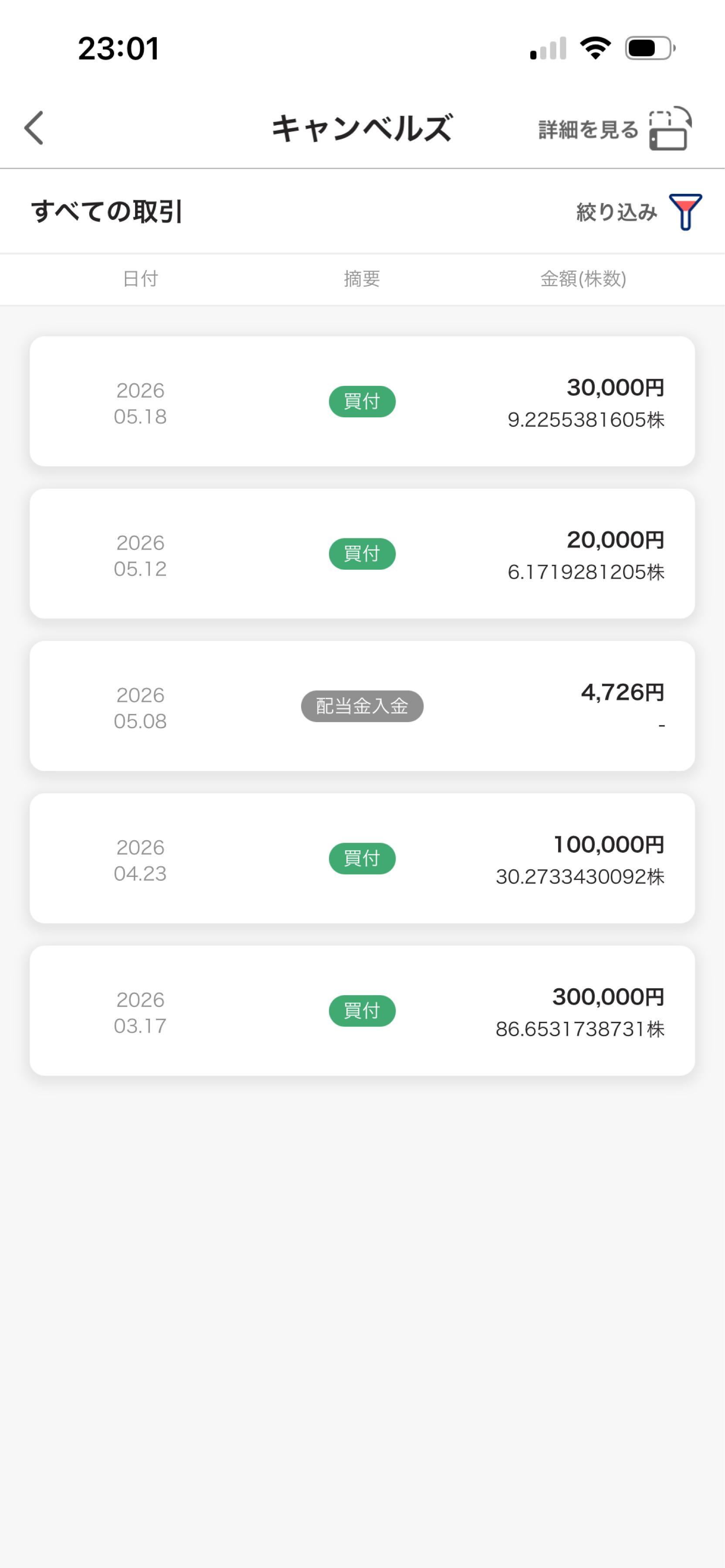Click the 詳細を見る link
Screen dimensions: 725x1568
tap(588, 129)
